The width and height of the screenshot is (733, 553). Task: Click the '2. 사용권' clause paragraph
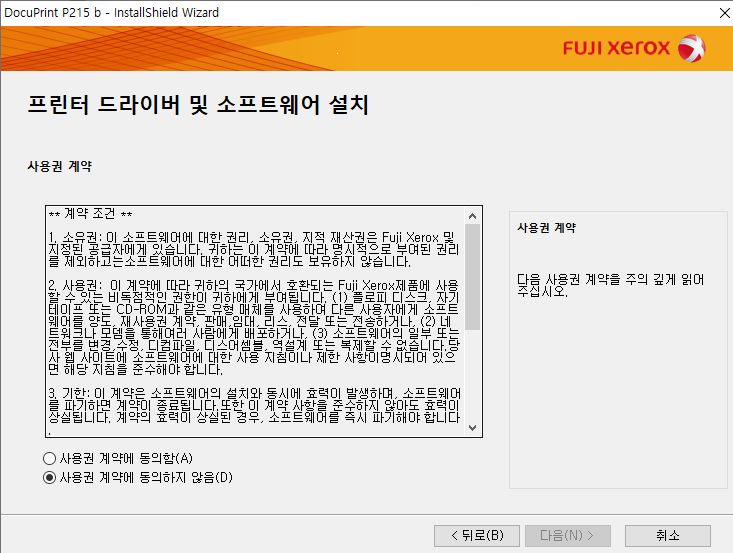point(254,327)
